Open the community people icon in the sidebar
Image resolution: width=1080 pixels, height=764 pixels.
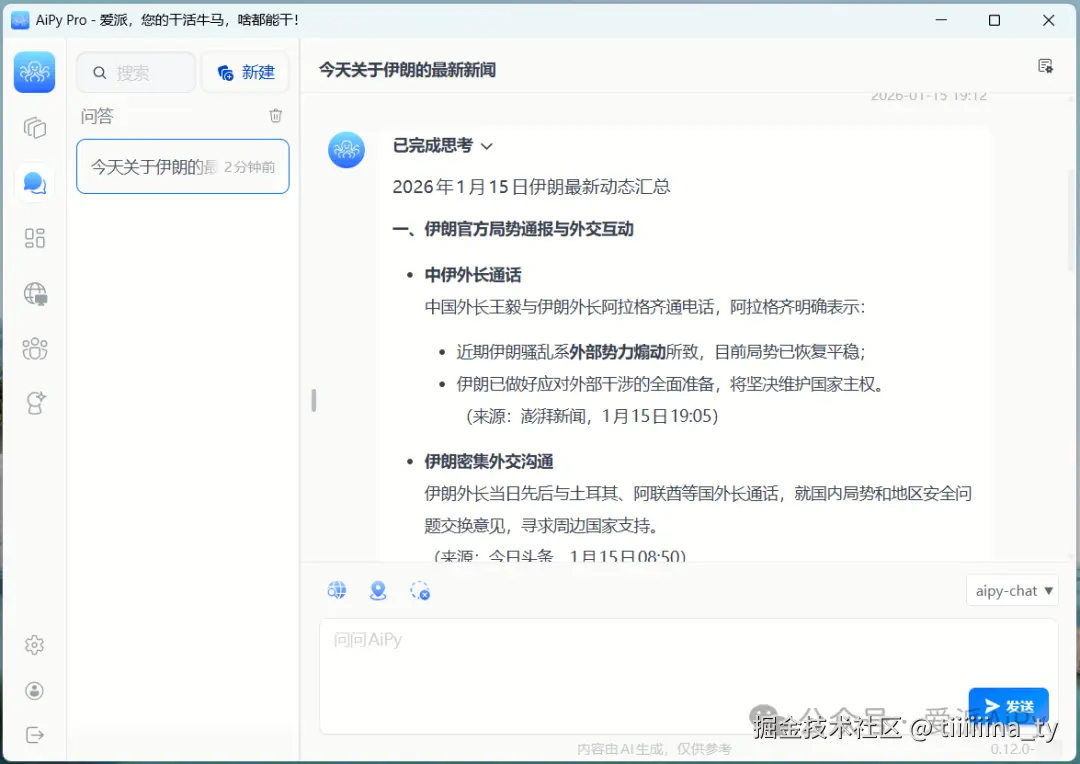tap(34, 348)
